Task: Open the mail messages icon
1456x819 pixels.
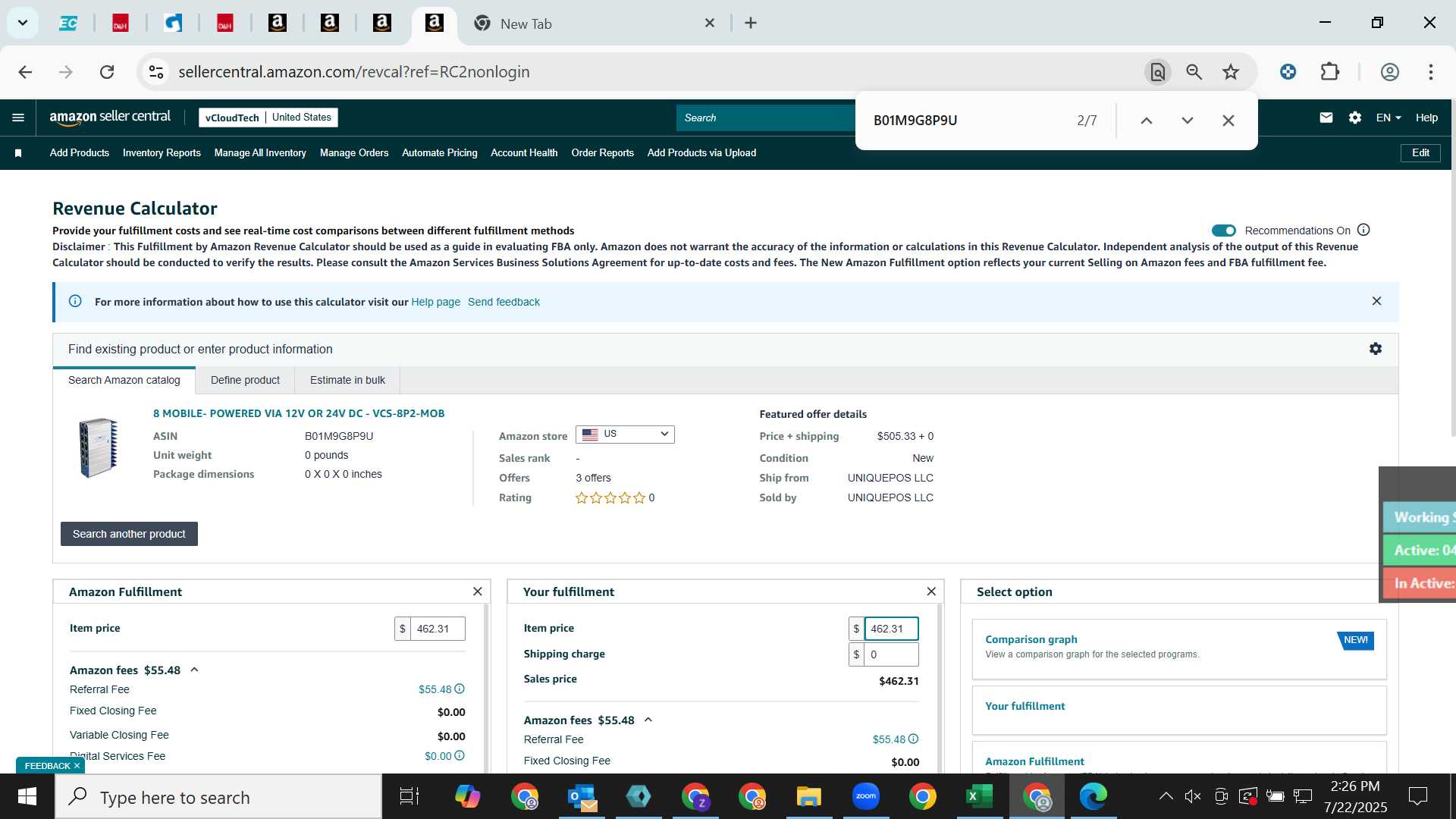Action: [x=1326, y=118]
